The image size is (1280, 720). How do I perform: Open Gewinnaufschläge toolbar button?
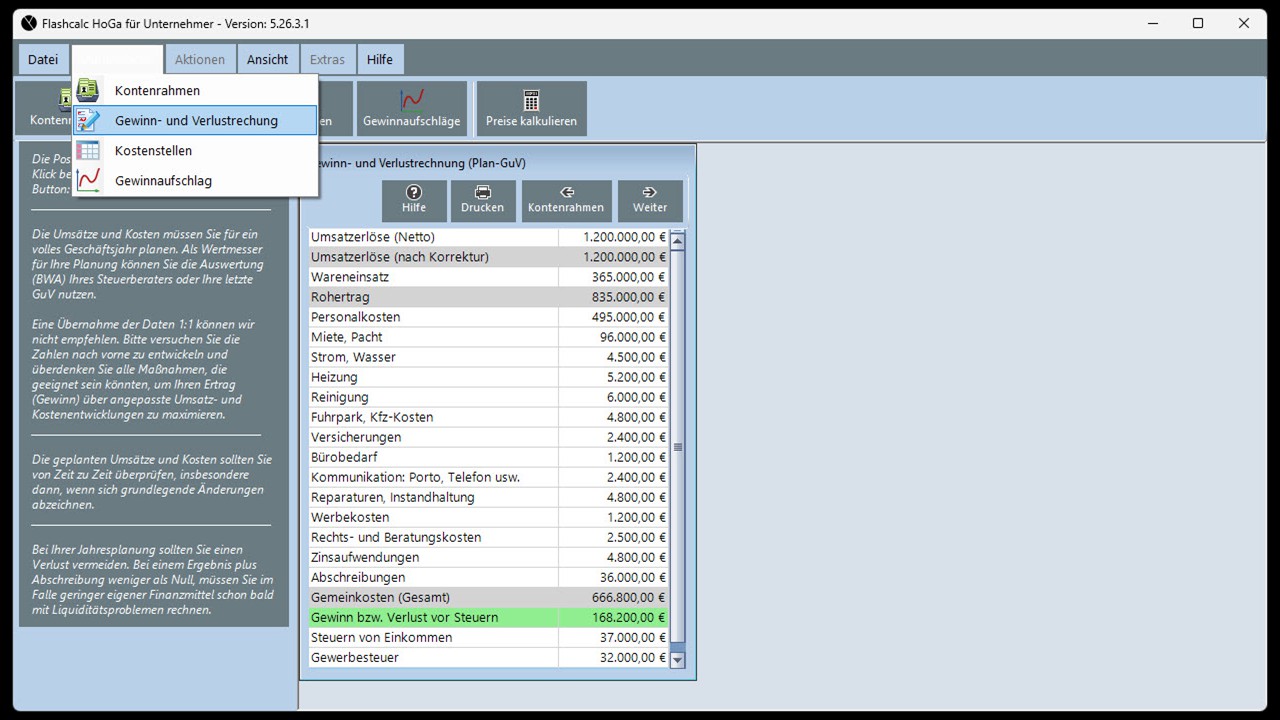click(x=412, y=109)
